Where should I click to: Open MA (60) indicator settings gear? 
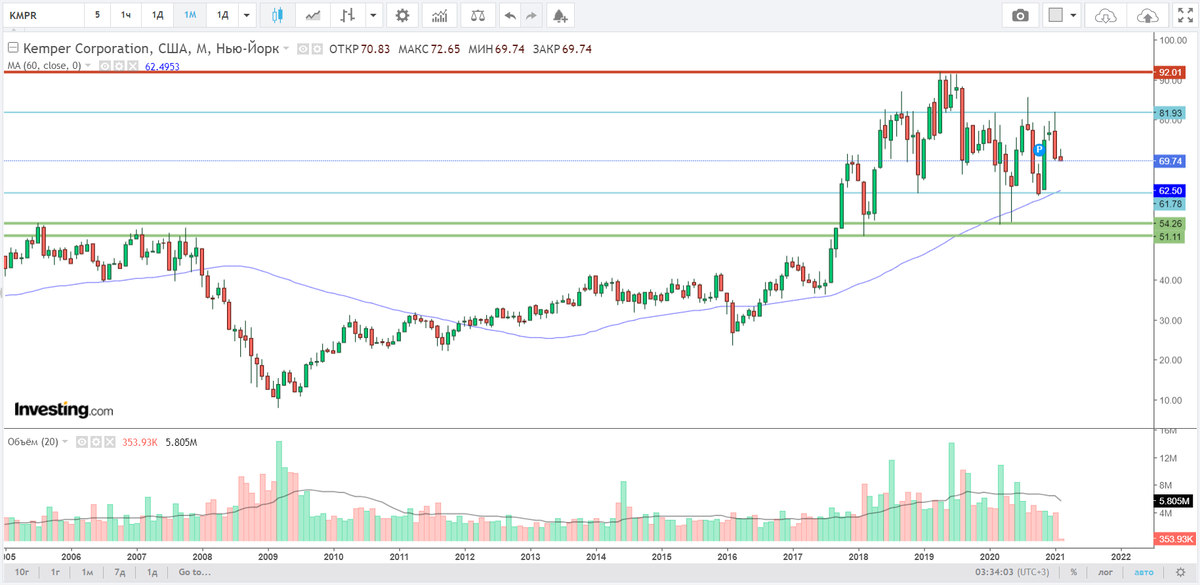click(118, 65)
